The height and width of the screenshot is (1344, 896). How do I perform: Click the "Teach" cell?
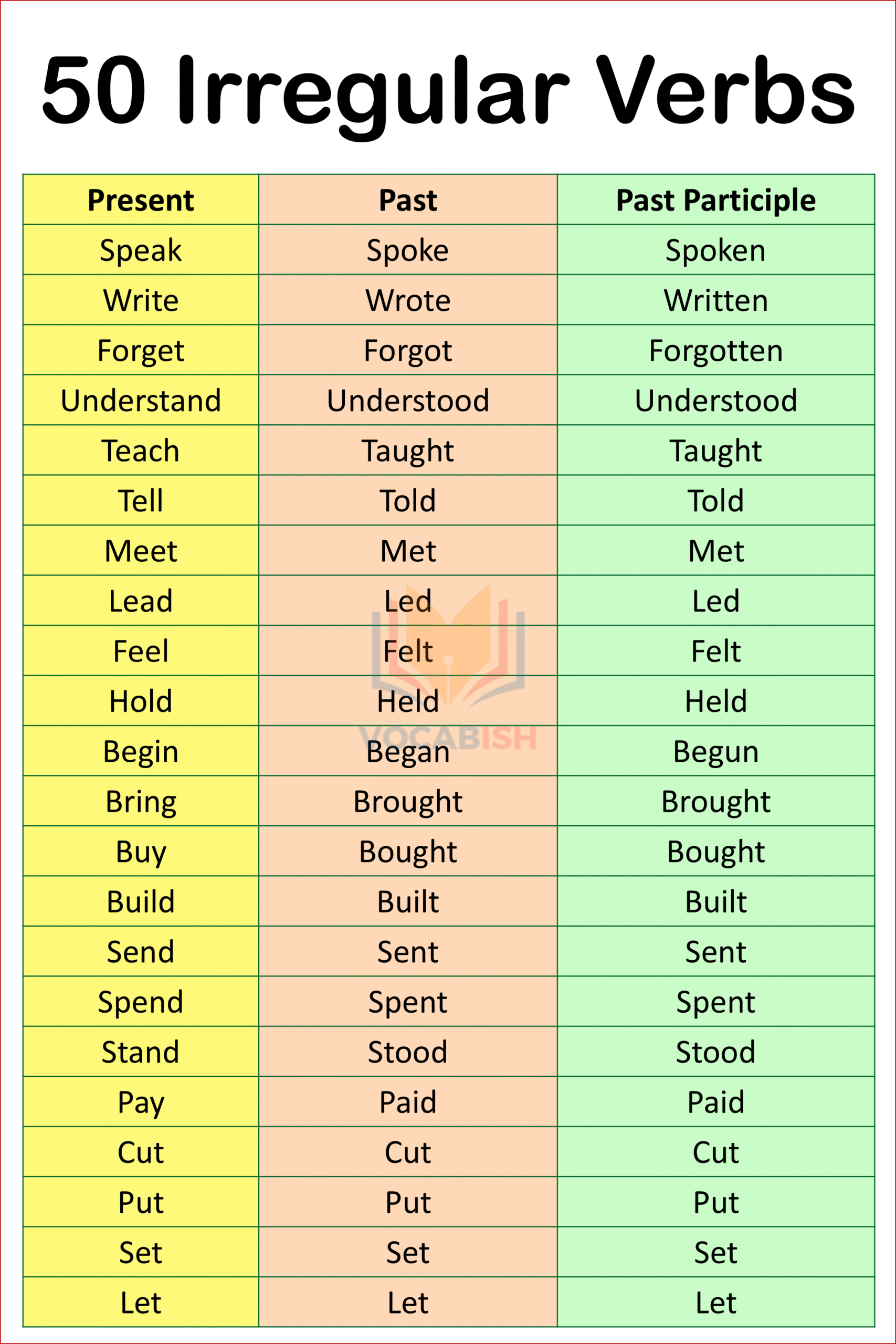(x=141, y=451)
